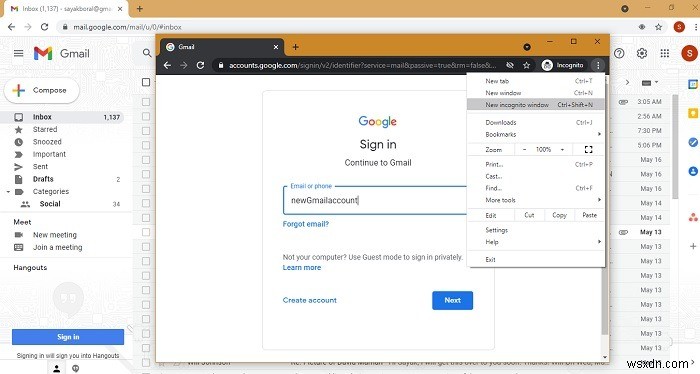Open Google Keep side panel icon

[693, 113]
